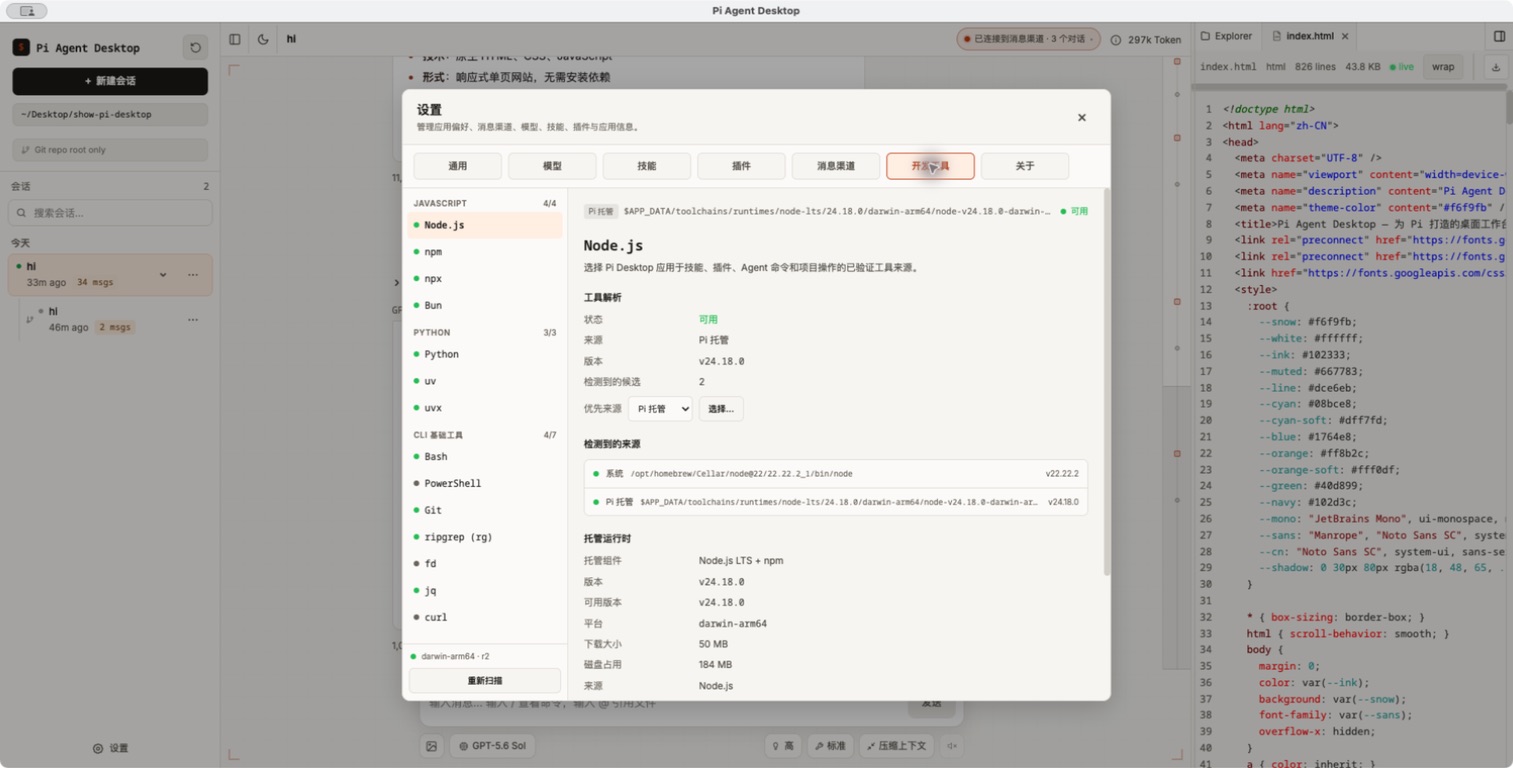Click the 重新扫描 button
This screenshot has height=768, width=1513.
click(485, 681)
